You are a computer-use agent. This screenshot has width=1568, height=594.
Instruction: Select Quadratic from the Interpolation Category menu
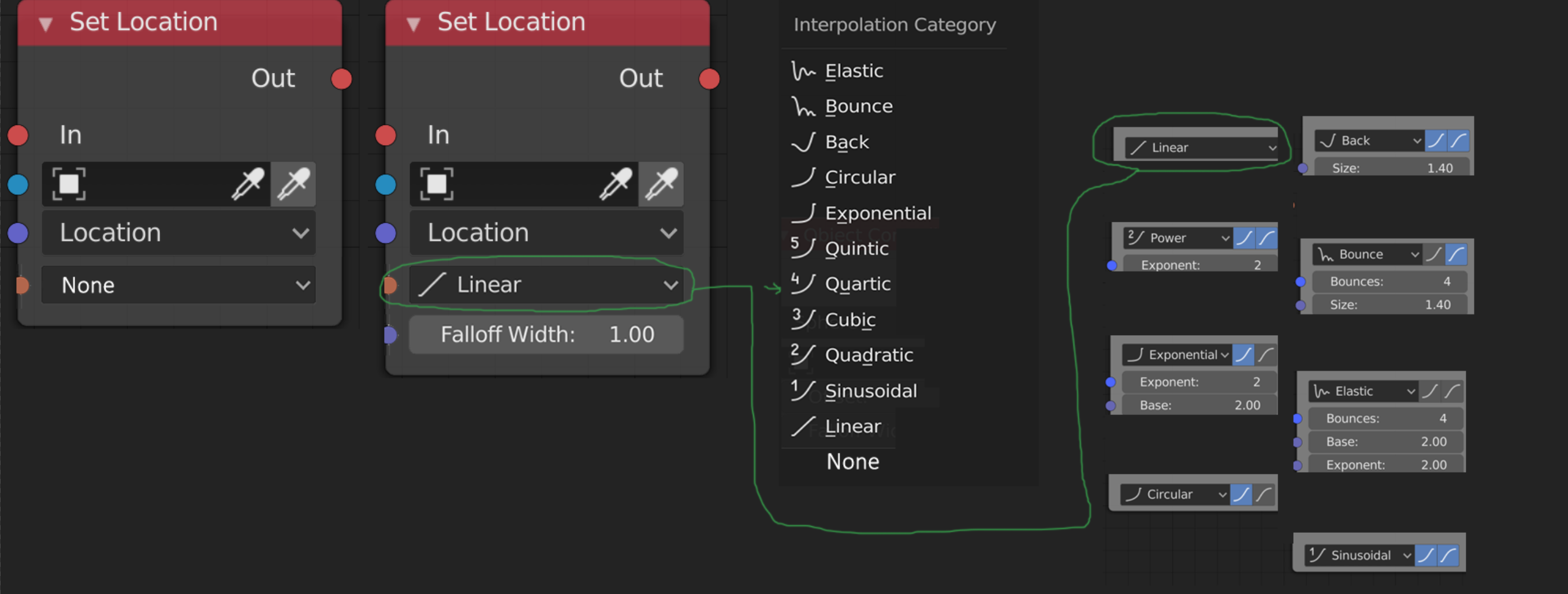869,355
